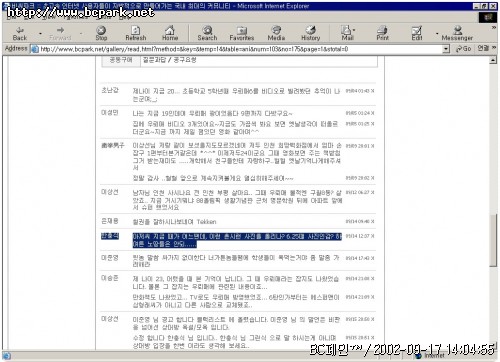Go back using the Back toolbar button
The height and width of the screenshot is (362, 500).
20,33
